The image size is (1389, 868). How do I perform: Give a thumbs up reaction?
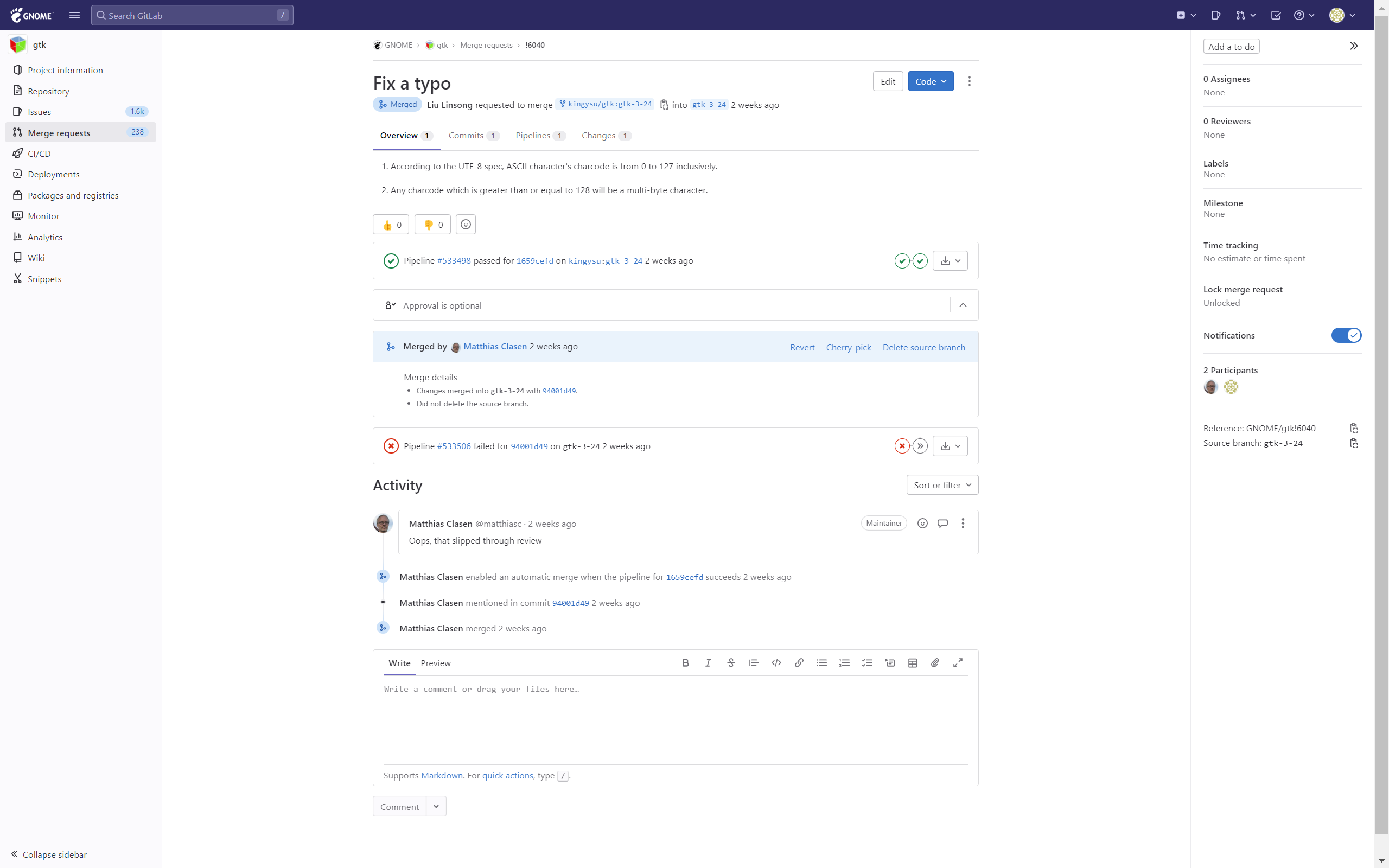[x=391, y=225]
